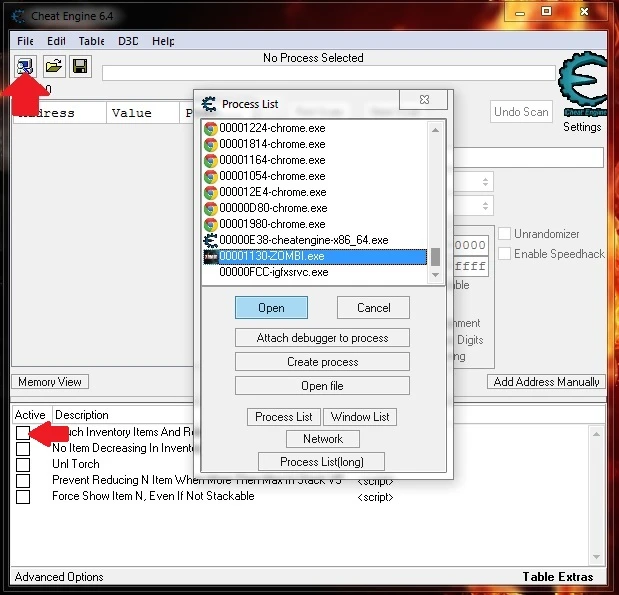Click the floppy disk save icon
The height and width of the screenshot is (595, 619).
point(80,66)
